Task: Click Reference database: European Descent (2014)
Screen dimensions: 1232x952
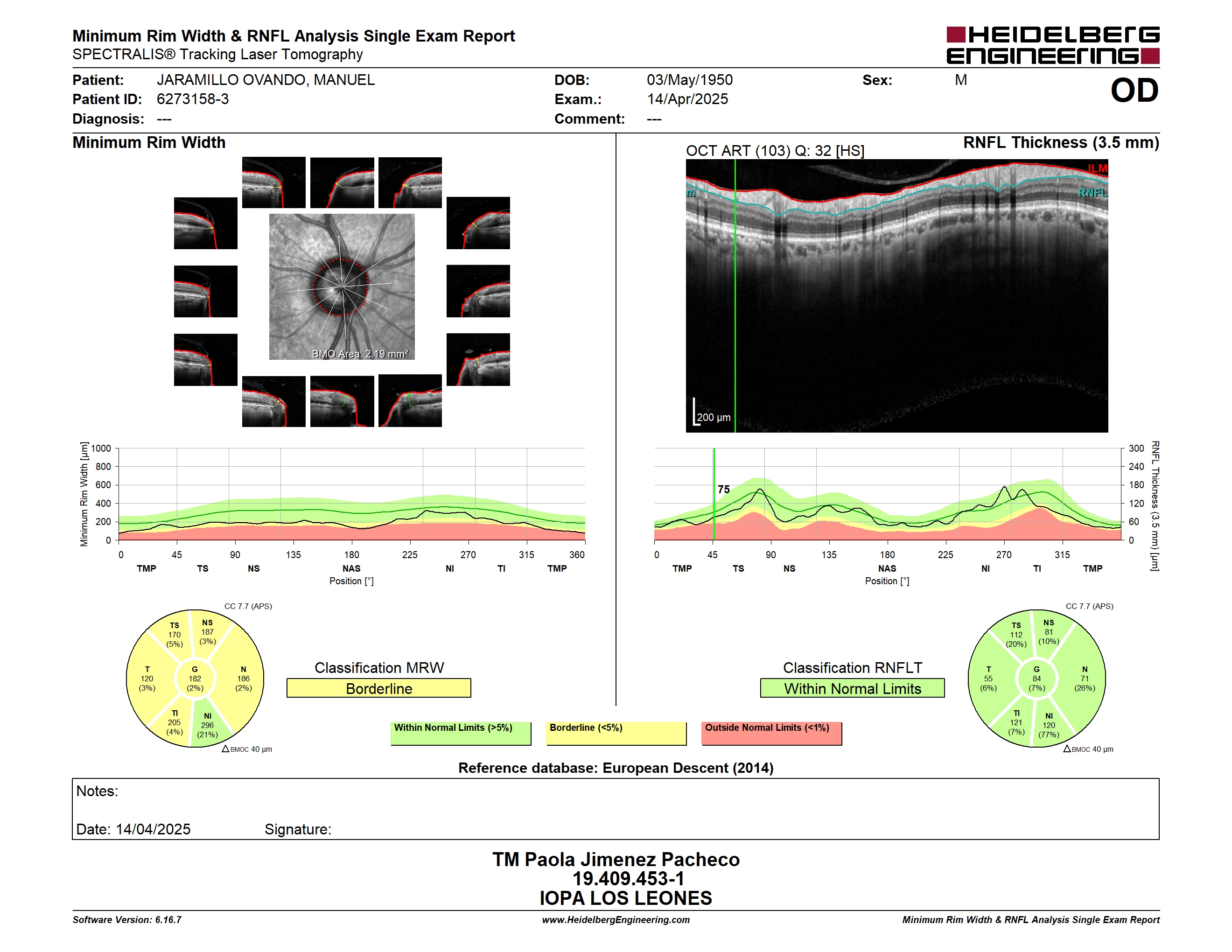Action: (x=616, y=768)
